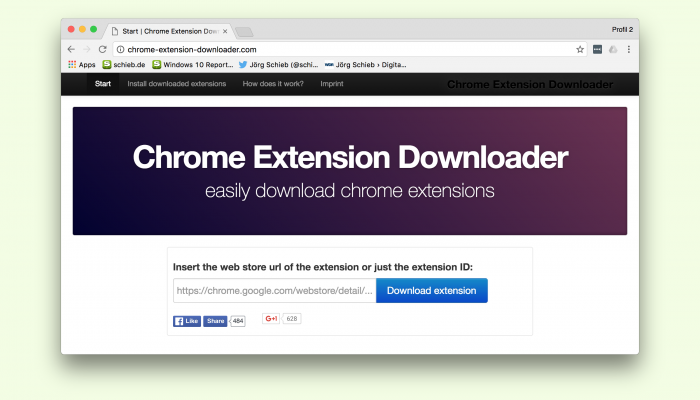Open the Windows 10 Report bookmark
This screenshot has width=700, height=400.
click(x=193, y=65)
